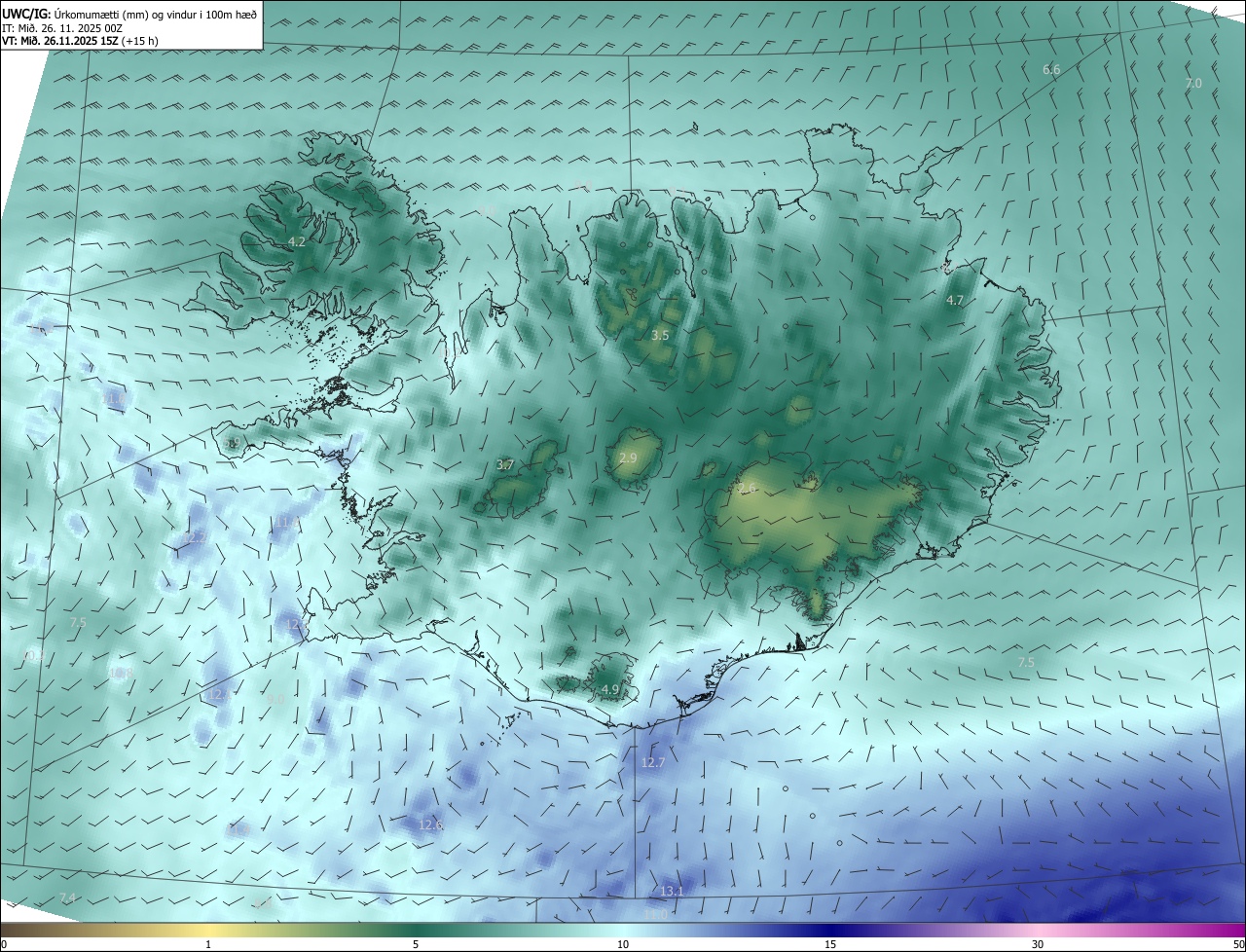Click the 2.9 value on the glacier
Image resolution: width=1246 pixels, height=952 pixels.
point(628,458)
